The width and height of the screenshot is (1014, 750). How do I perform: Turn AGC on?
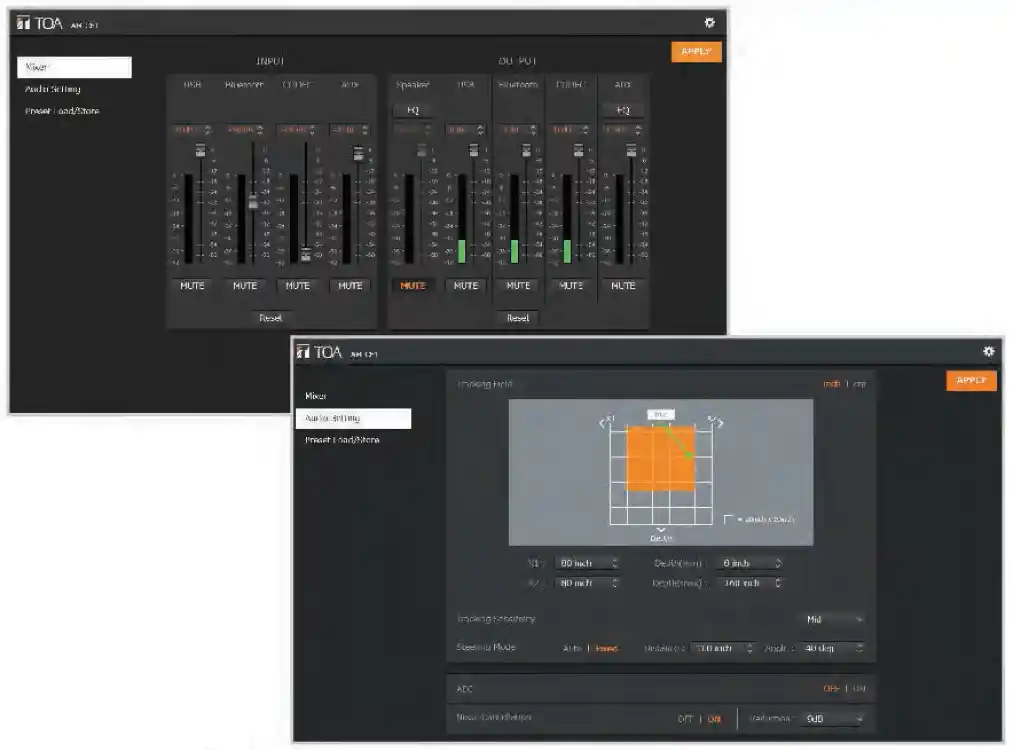(859, 688)
